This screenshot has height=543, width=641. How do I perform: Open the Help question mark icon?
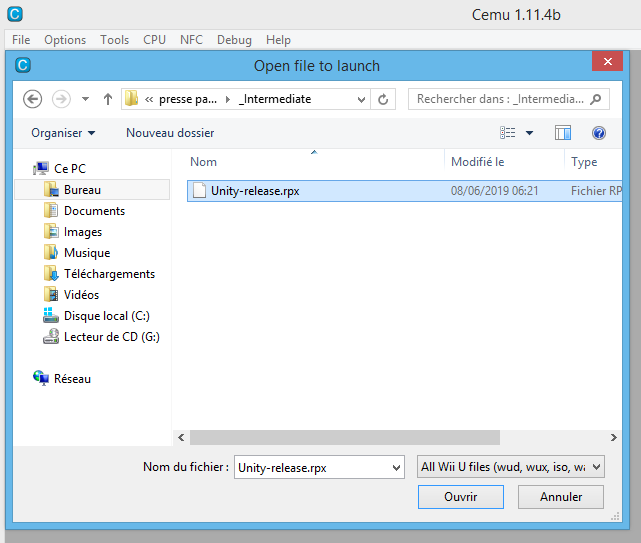[599, 133]
